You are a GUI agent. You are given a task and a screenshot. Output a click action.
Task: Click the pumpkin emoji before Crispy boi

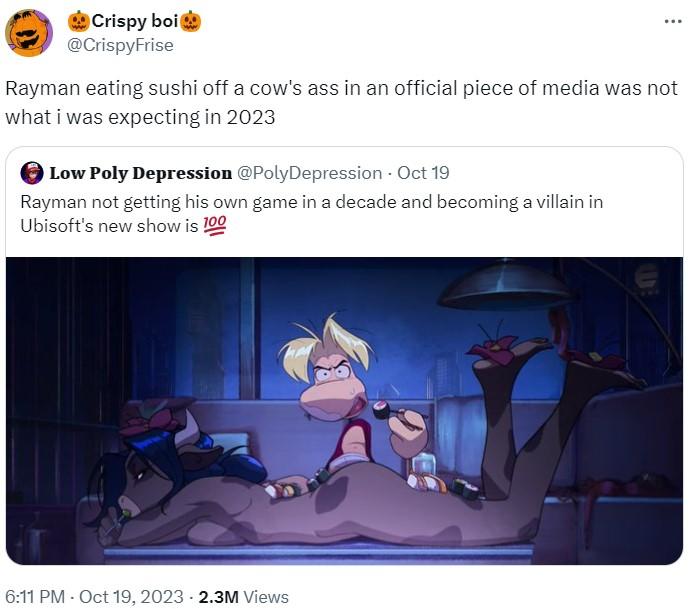point(79,21)
